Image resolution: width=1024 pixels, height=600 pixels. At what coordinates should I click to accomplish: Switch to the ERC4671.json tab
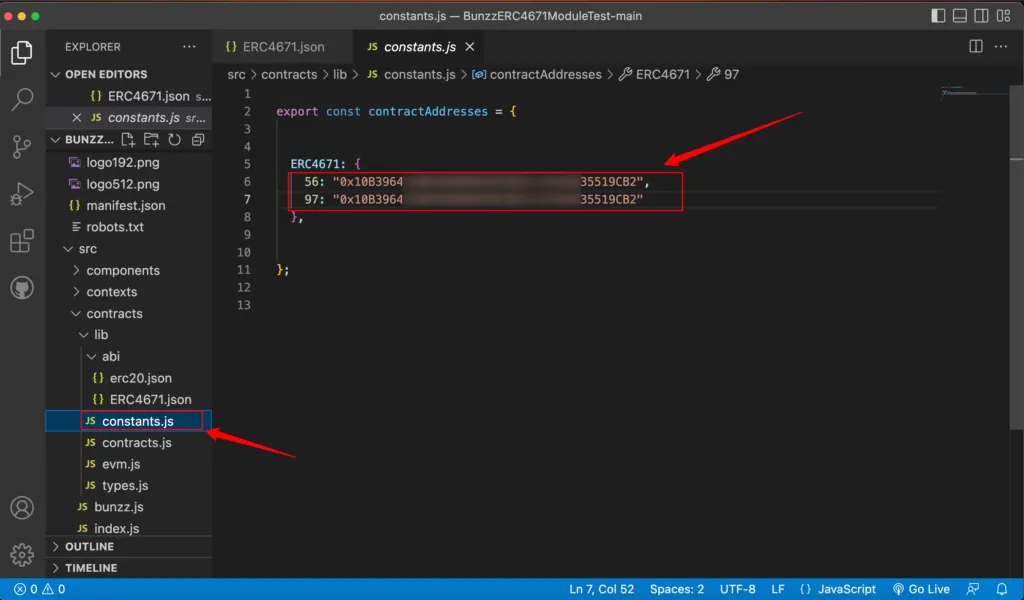282,47
